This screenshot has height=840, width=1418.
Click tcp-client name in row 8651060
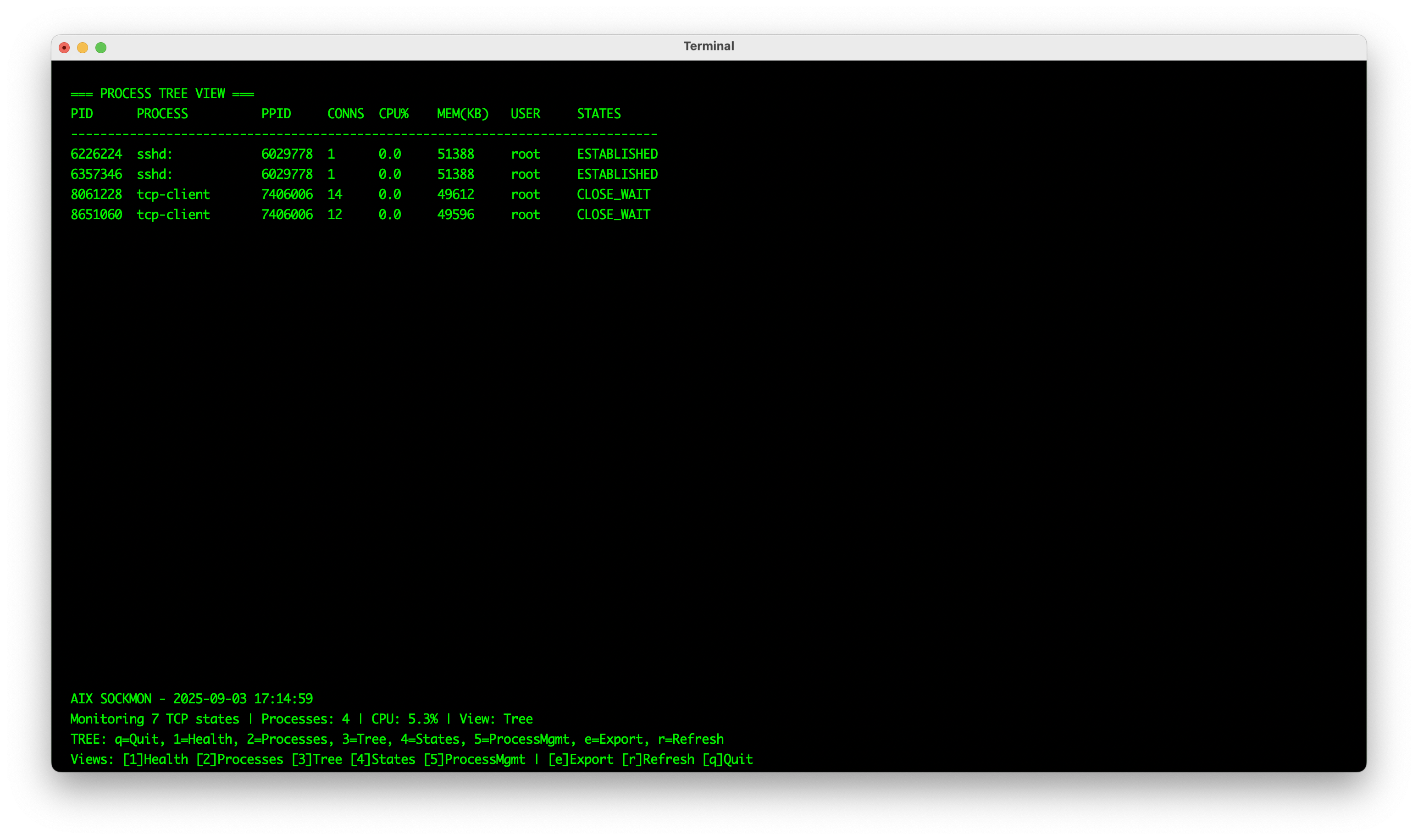pos(173,215)
